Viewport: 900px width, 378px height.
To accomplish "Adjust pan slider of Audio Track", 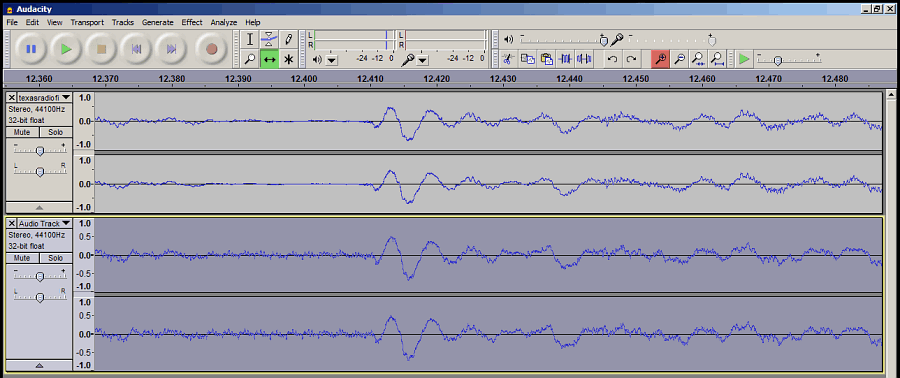I will 40,297.
